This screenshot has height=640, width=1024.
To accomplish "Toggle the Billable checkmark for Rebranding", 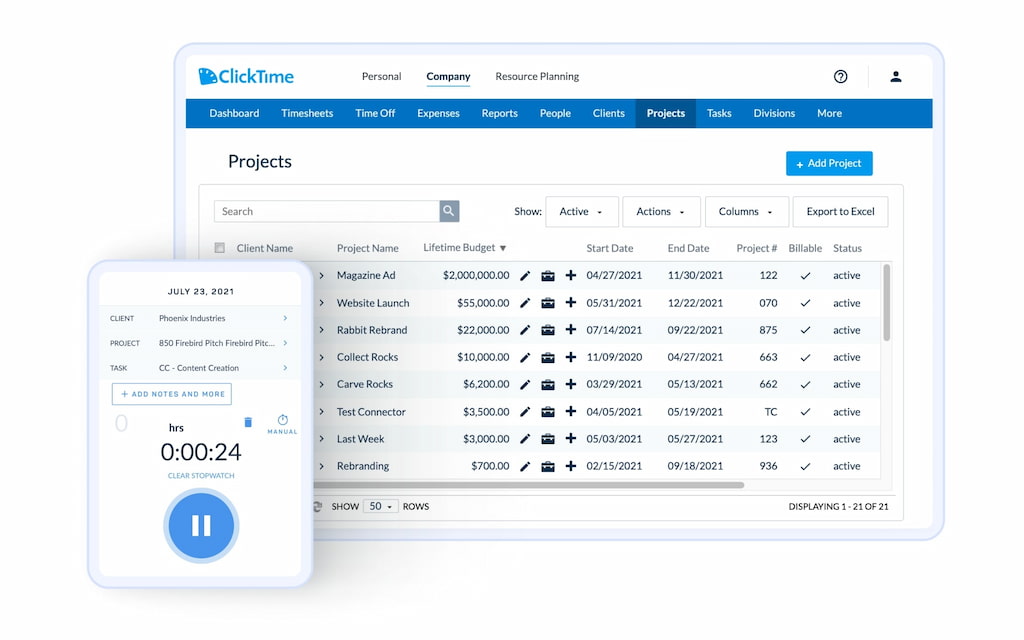I will click(x=805, y=466).
